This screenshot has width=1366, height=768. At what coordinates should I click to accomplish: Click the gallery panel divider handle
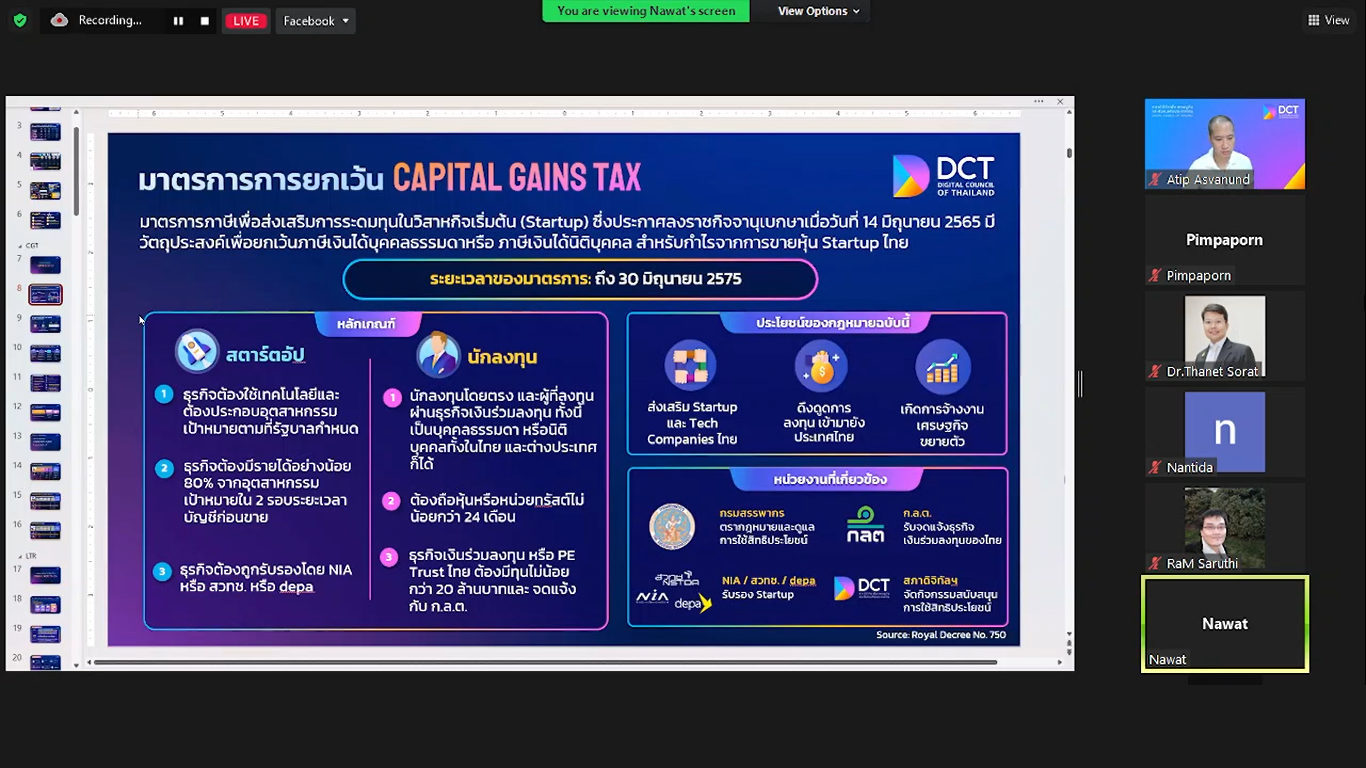(1080, 384)
